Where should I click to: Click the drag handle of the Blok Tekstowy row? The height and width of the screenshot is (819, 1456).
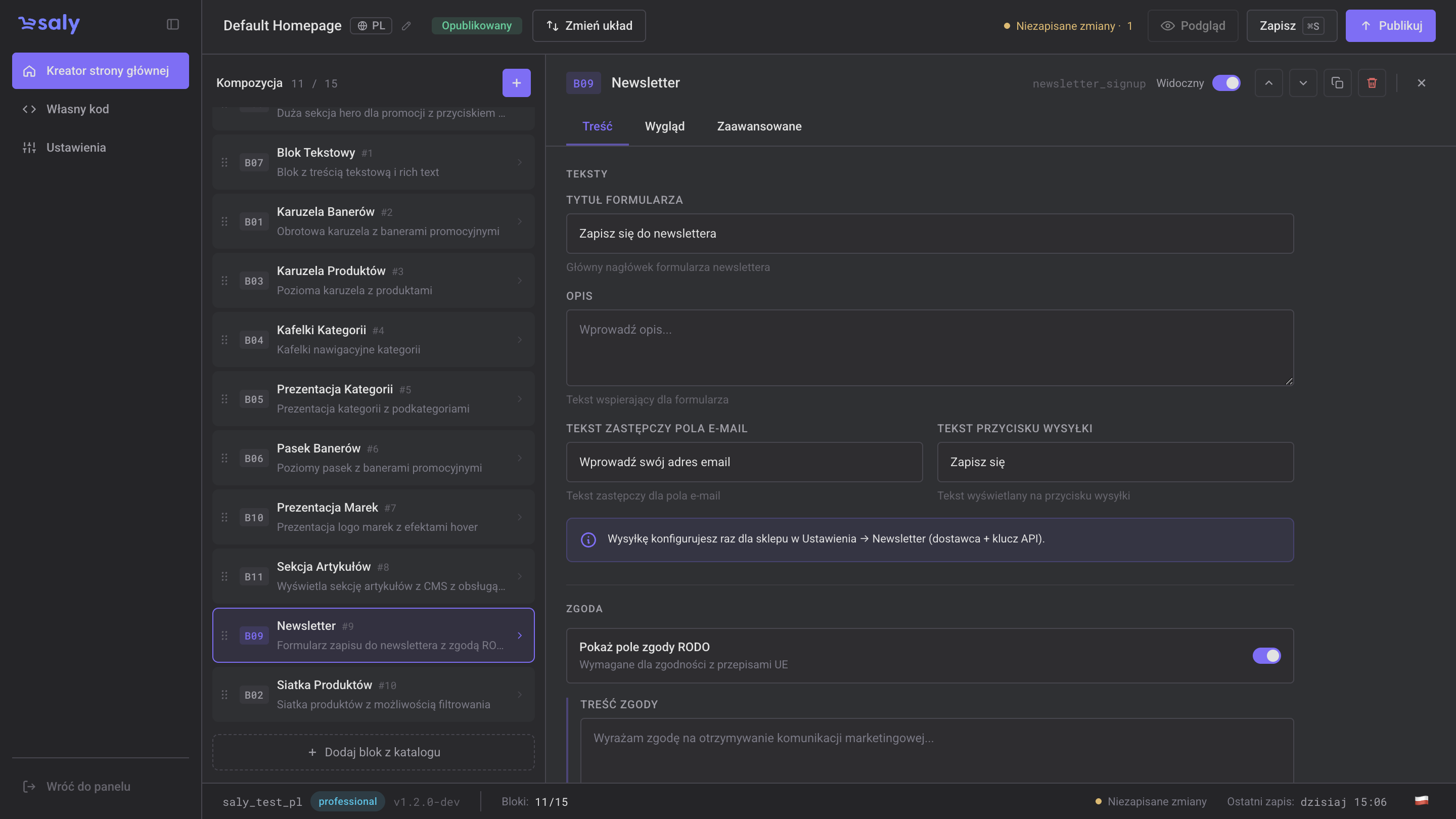point(224,162)
